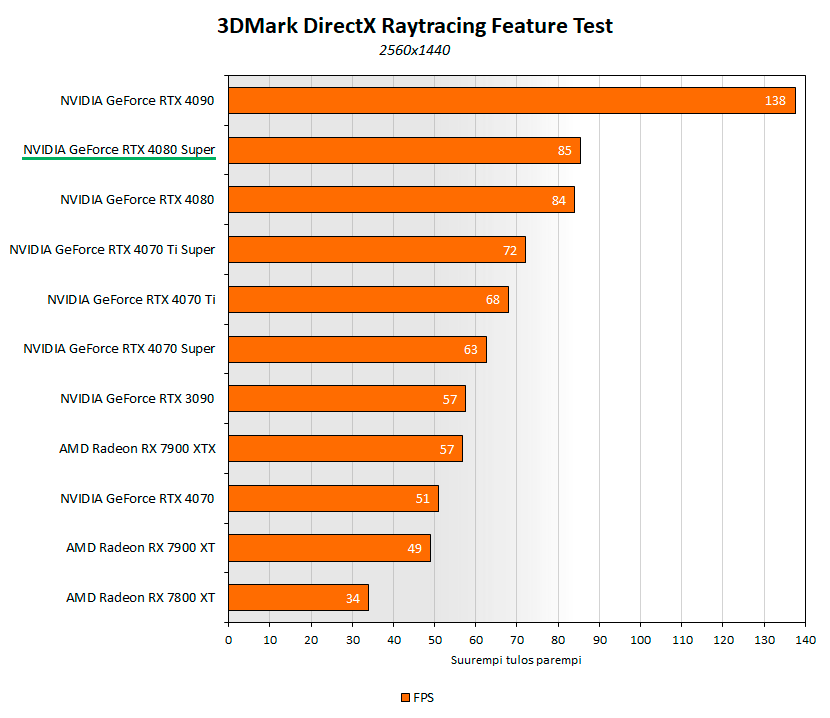830x718 pixels.
Task: Click the orange bar for RTX 4090
Action: click(x=512, y=101)
